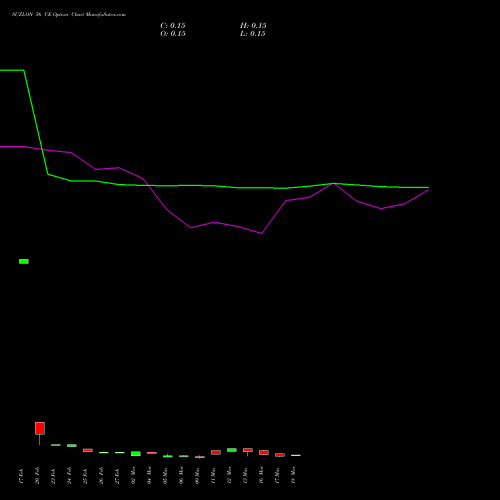
Task: Click the closing price value C: 0.15
Action: coord(173,26)
